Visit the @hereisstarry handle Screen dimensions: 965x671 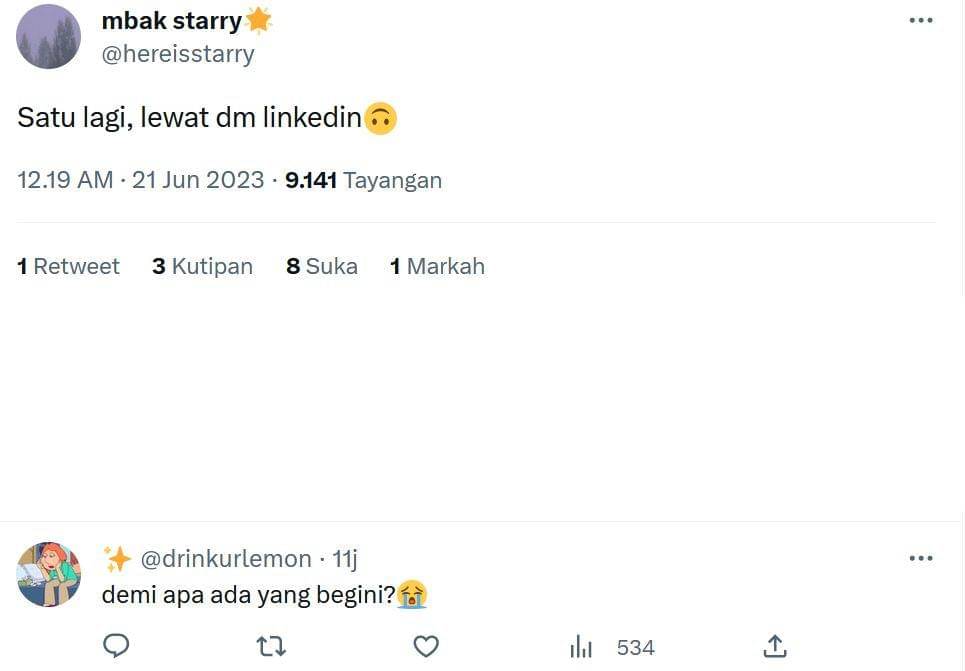coord(178,54)
